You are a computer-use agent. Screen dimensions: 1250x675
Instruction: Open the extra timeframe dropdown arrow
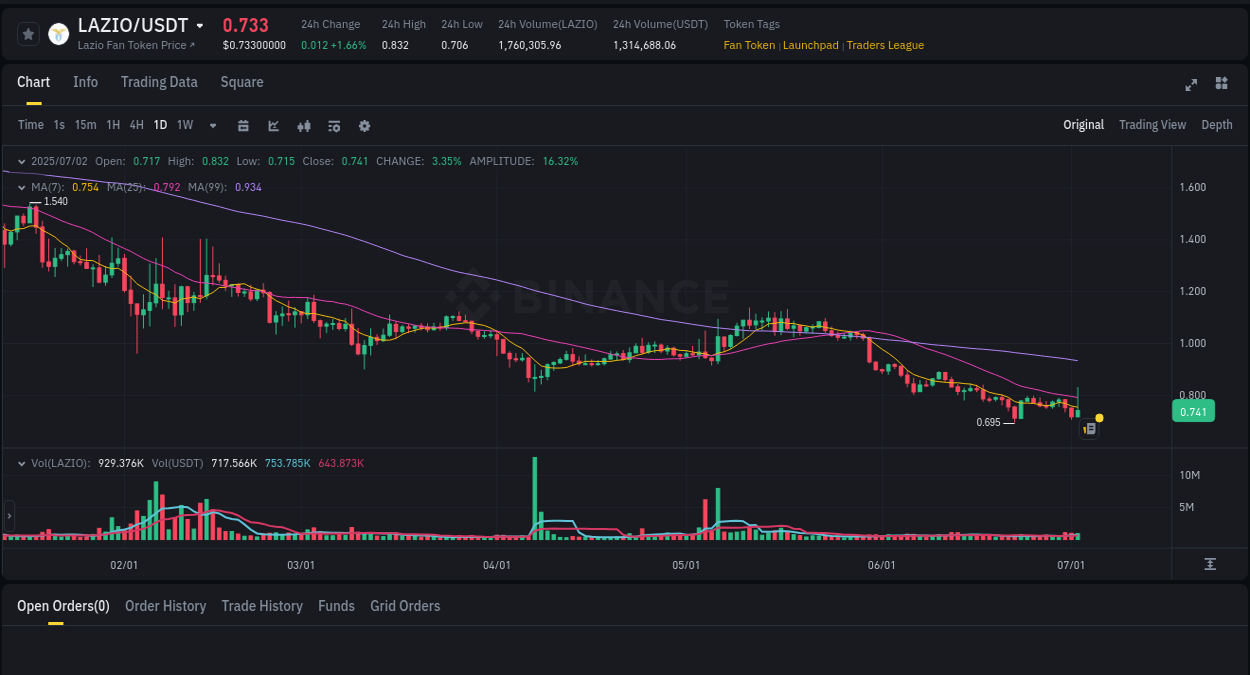click(x=212, y=126)
